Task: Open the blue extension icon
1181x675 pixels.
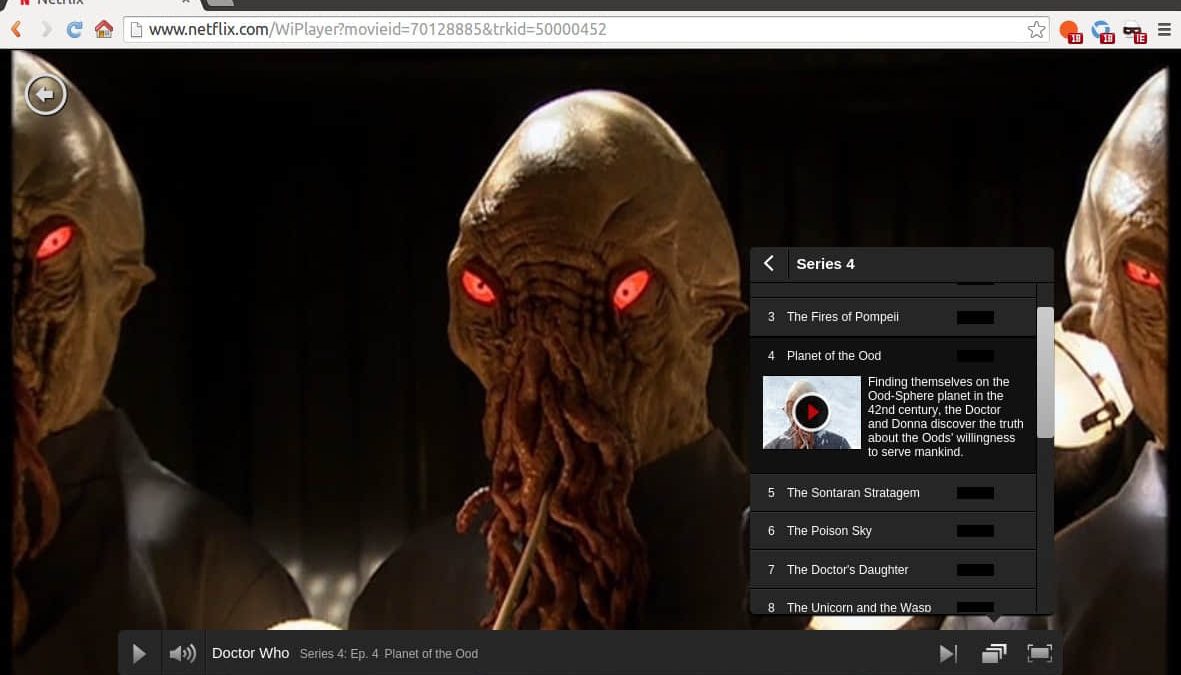Action: tap(1102, 31)
